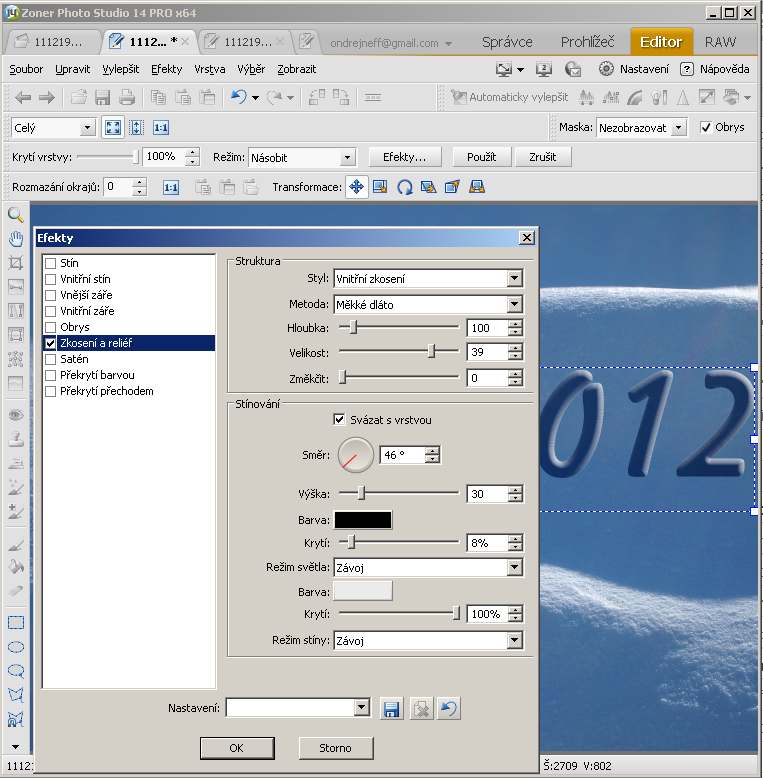Toggle the Obrys checkbox in toolbar
Screen dimensions: 763x778
pyautogui.click(x=706, y=128)
